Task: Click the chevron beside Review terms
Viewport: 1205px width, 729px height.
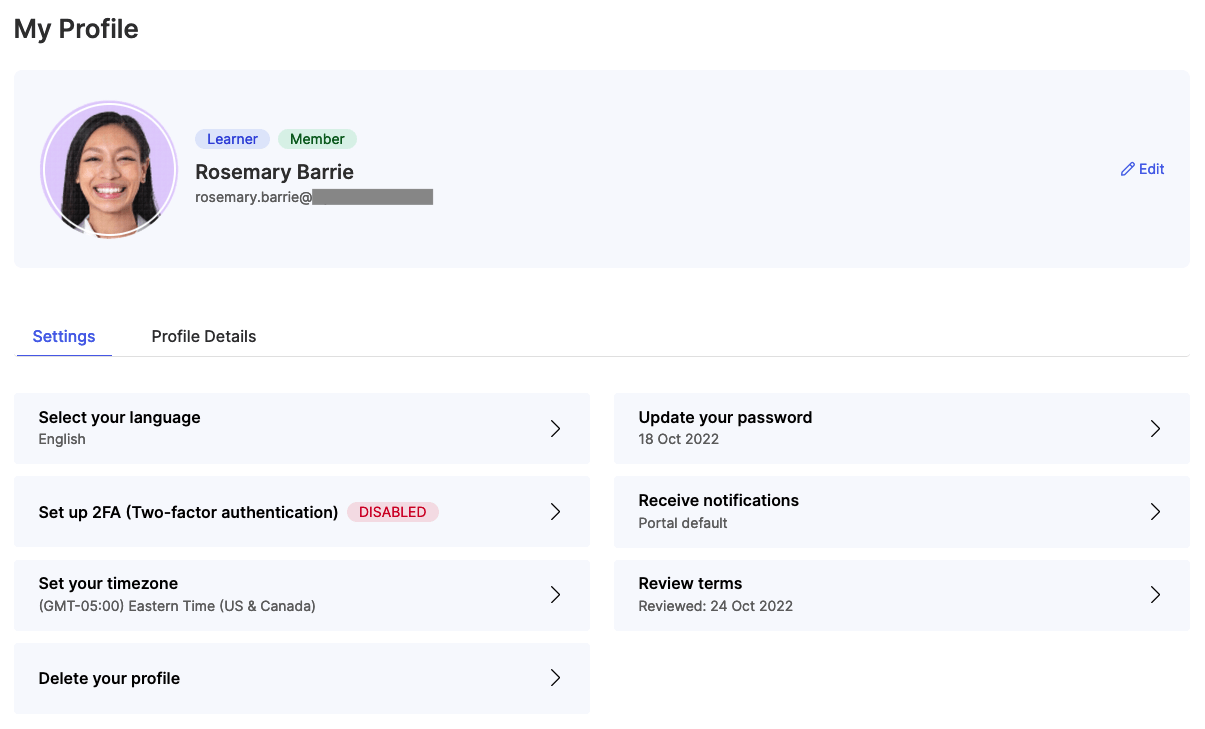Action: pos(1156,594)
